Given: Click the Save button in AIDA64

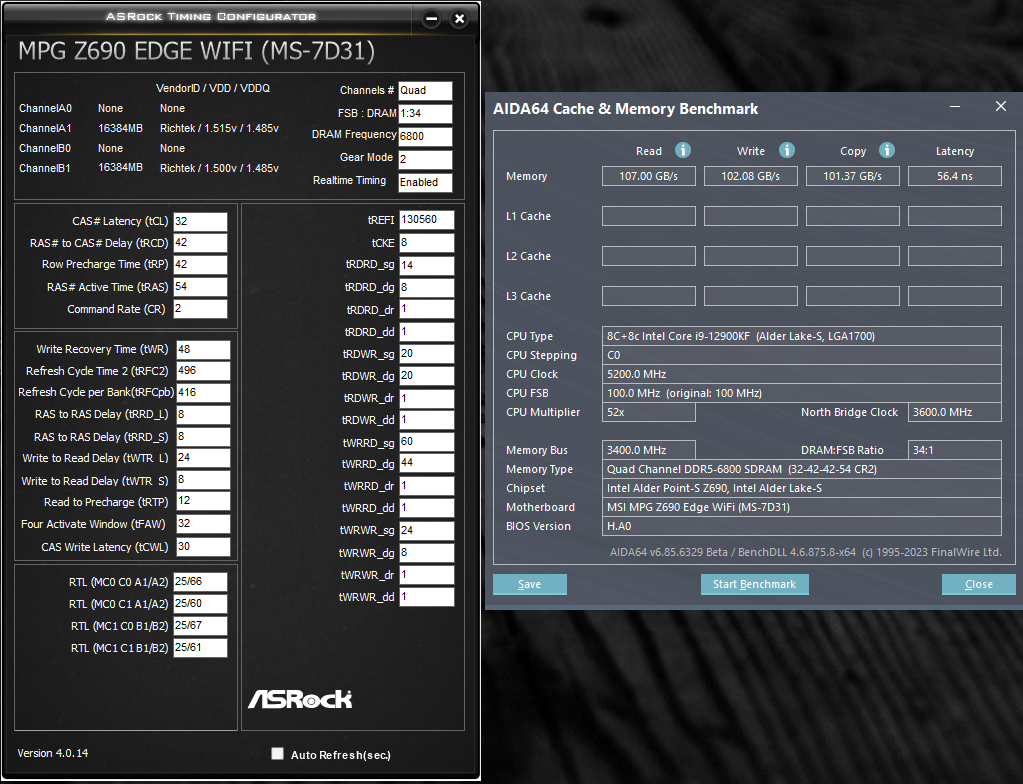Looking at the screenshot, I should pos(530,584).
